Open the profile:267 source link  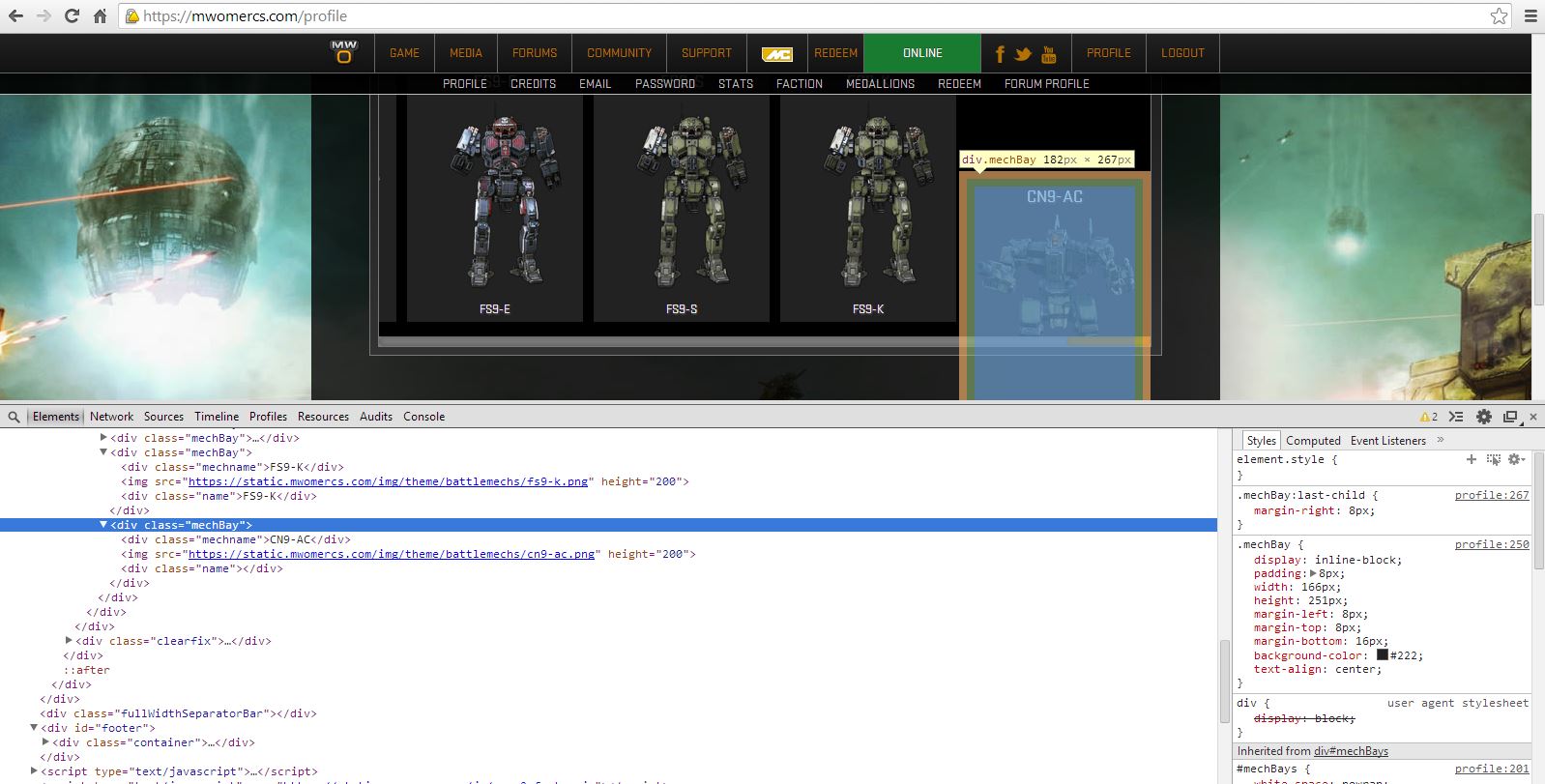point(1492,495)
